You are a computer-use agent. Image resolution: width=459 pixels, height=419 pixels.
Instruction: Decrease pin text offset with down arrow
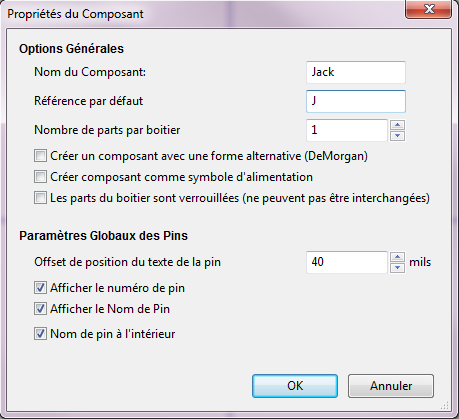click(x=397, y=267)
